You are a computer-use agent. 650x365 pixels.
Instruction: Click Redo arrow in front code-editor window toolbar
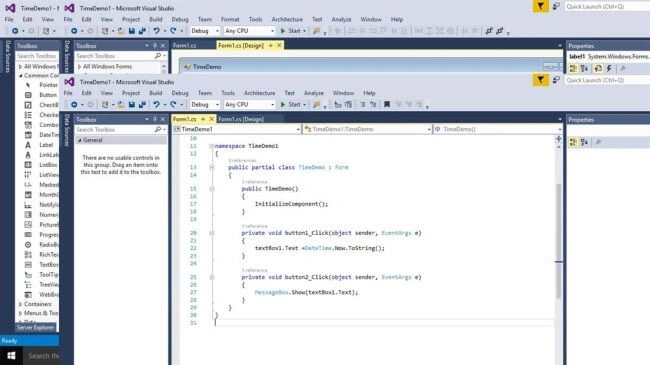coord(173,105)
